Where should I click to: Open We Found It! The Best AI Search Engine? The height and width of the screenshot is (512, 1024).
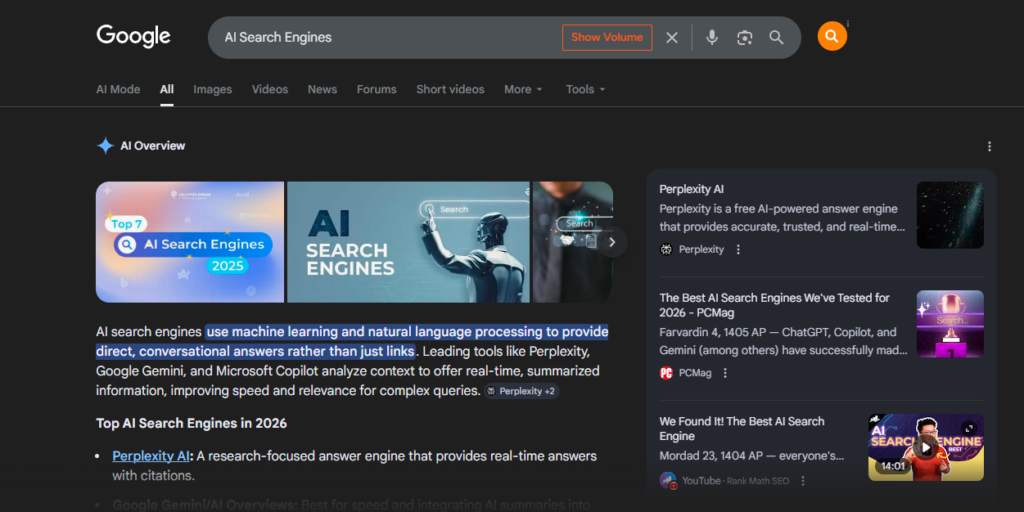pos(742,428)
